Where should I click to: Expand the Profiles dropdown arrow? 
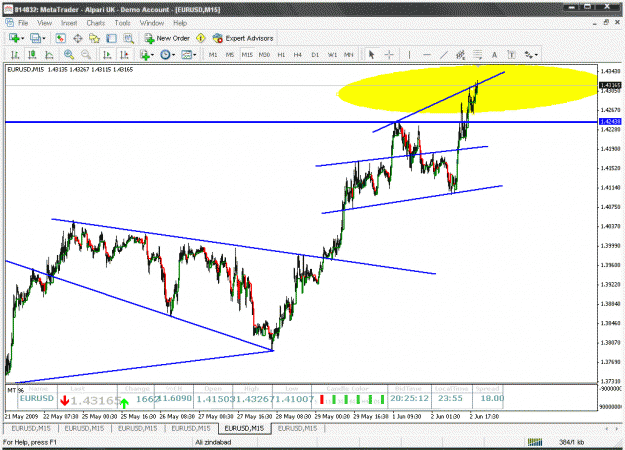[44, 39]
